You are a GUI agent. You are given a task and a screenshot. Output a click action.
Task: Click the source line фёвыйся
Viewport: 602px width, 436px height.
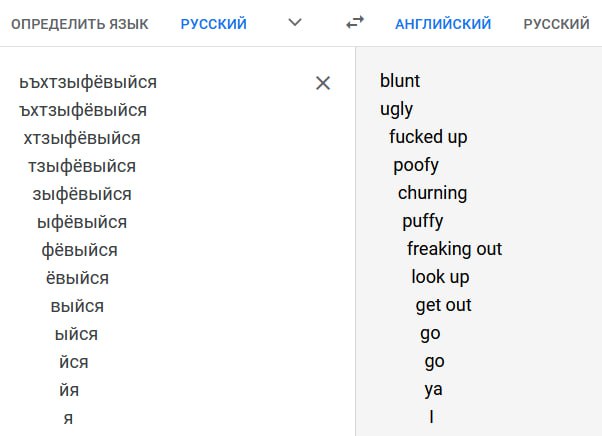point(79,250)
